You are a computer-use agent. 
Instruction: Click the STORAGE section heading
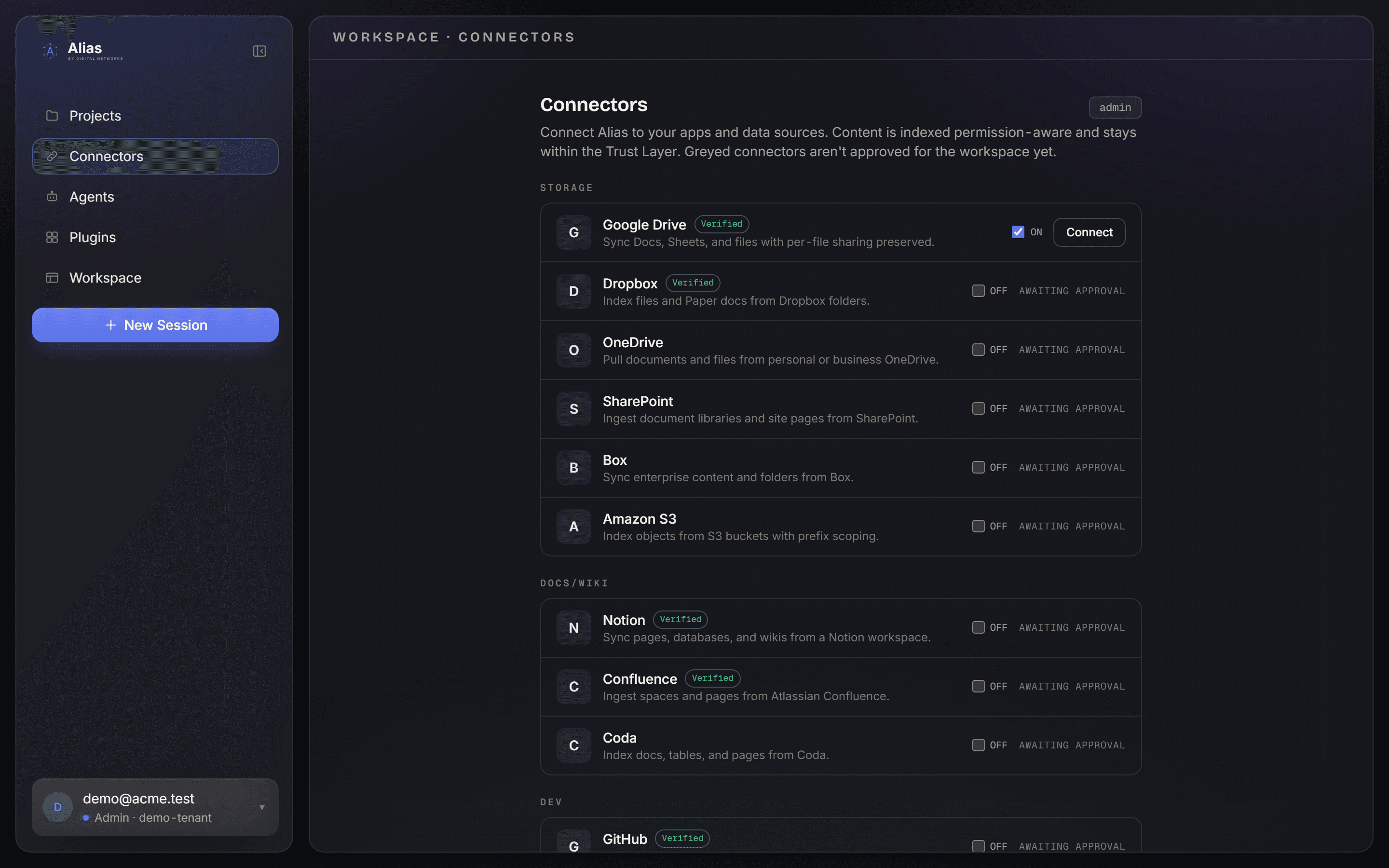click(567, 188)
